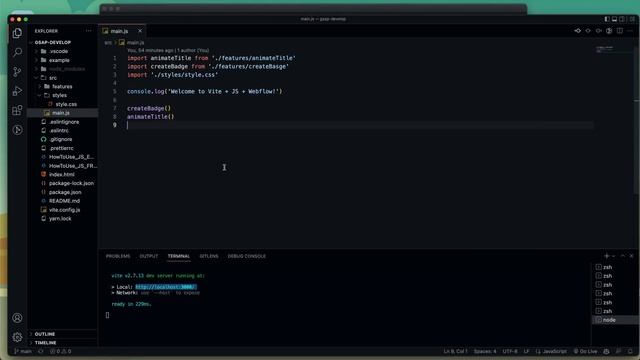
Task: Open the .prettierrc file
Action: tap(62, 148)
